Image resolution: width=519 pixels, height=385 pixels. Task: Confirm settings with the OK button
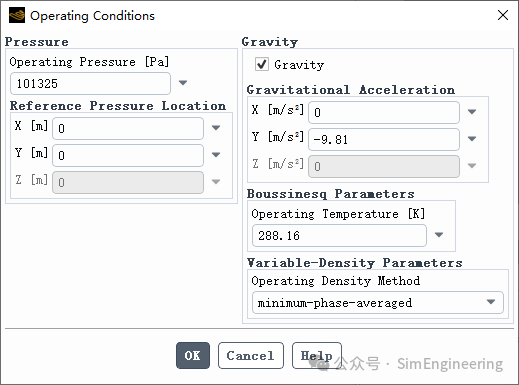coord(193,355)
